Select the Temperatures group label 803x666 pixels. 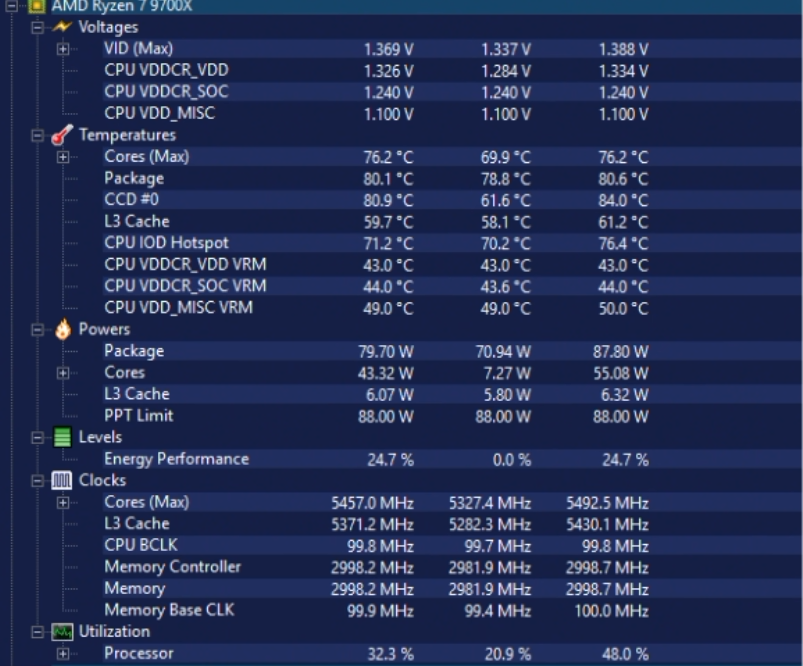(128, 135)
